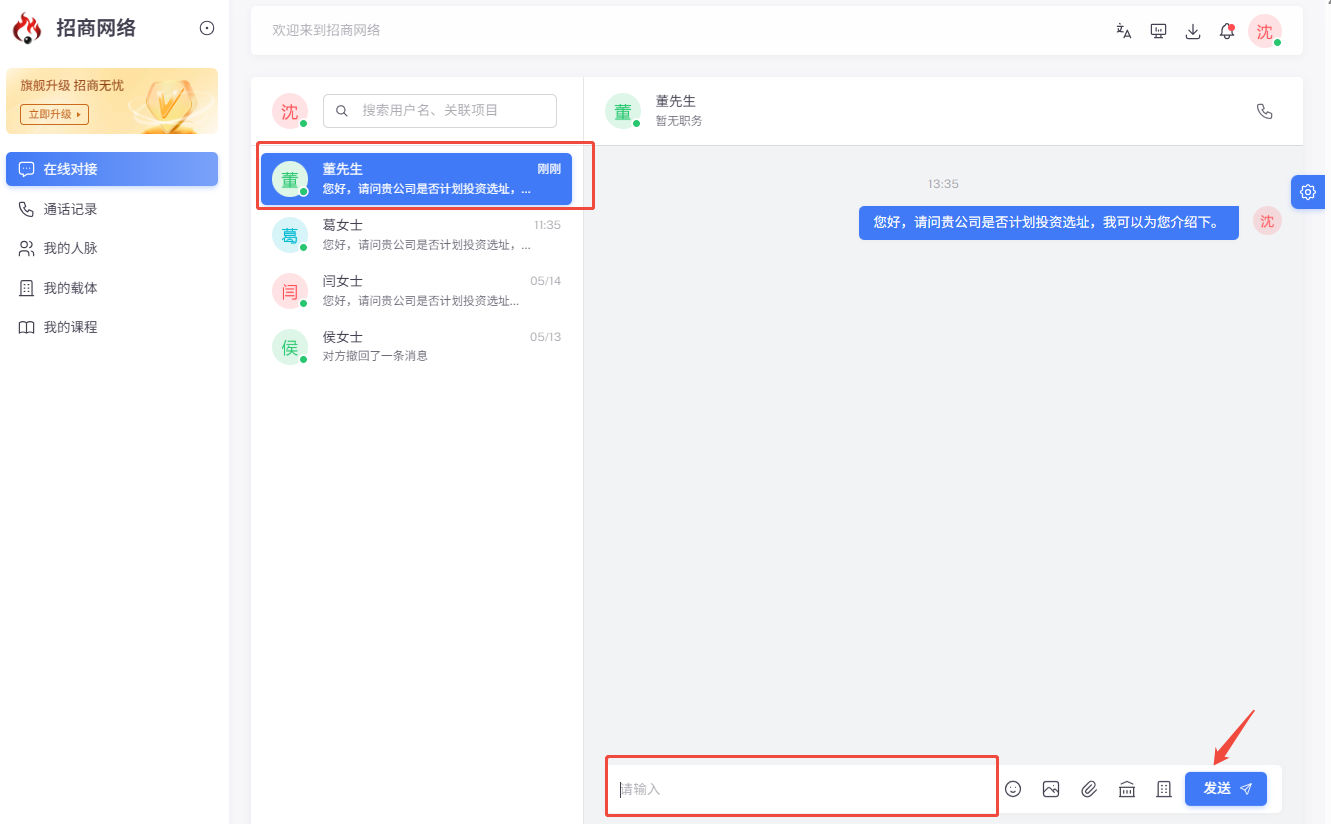Screen dimensions: 1331x824
Task: Click the 沈 avatar above the contact list
Action: pos(289,111)
